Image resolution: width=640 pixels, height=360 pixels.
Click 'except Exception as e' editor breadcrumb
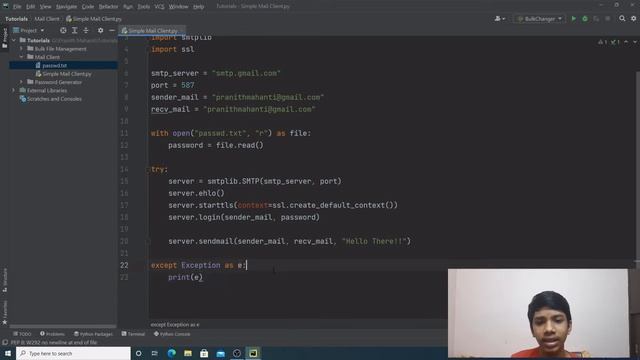pos(175,325)
